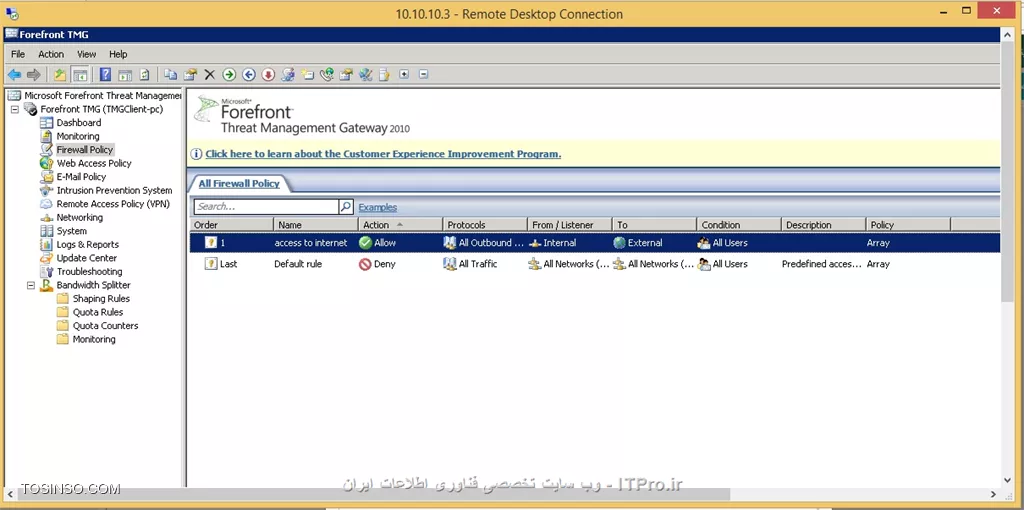1024x510 pixels.
Task: Open the Quota Counters folder
Action: coord(105,326)
